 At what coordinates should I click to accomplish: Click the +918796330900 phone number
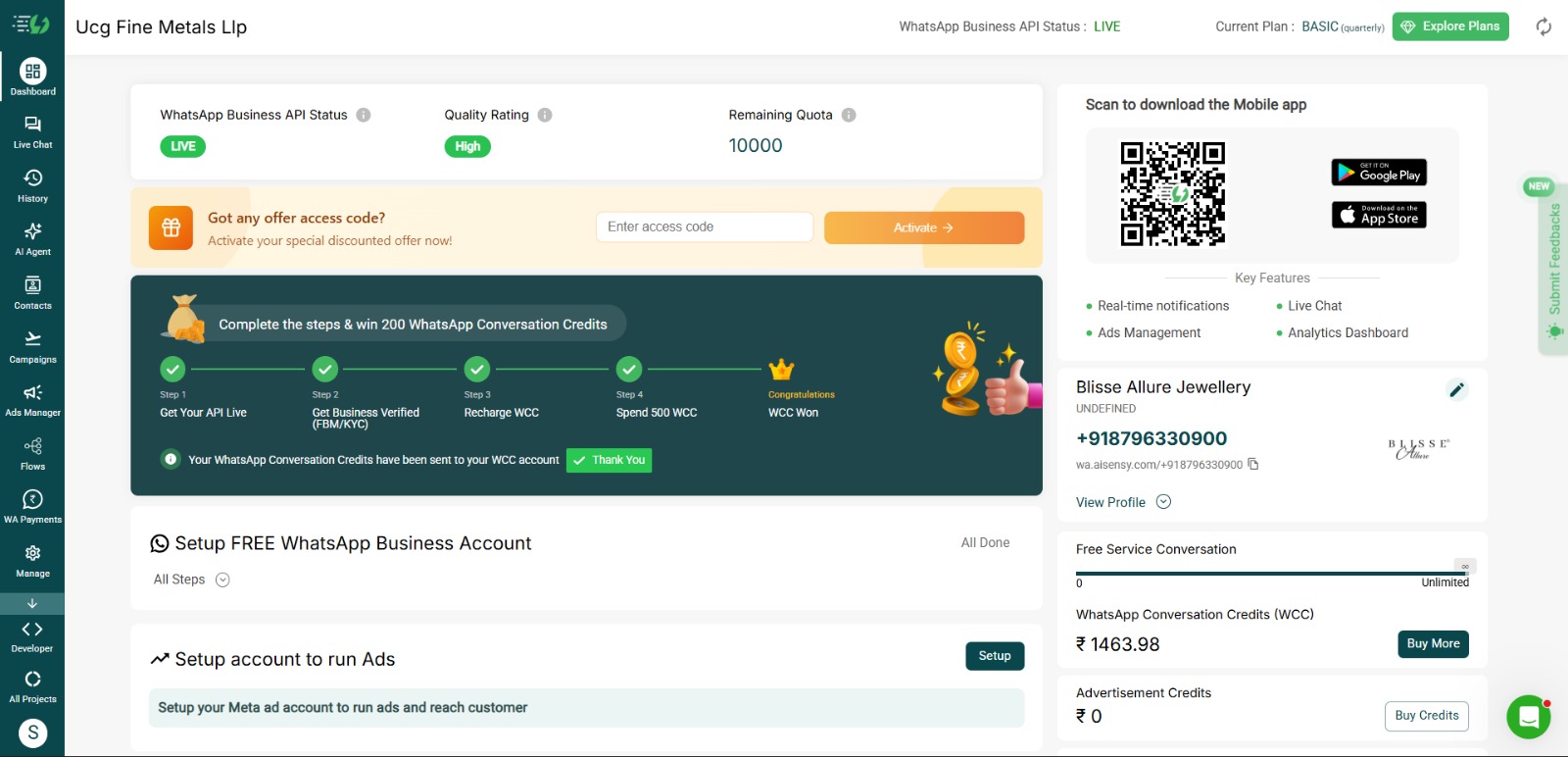(1151, 438)
